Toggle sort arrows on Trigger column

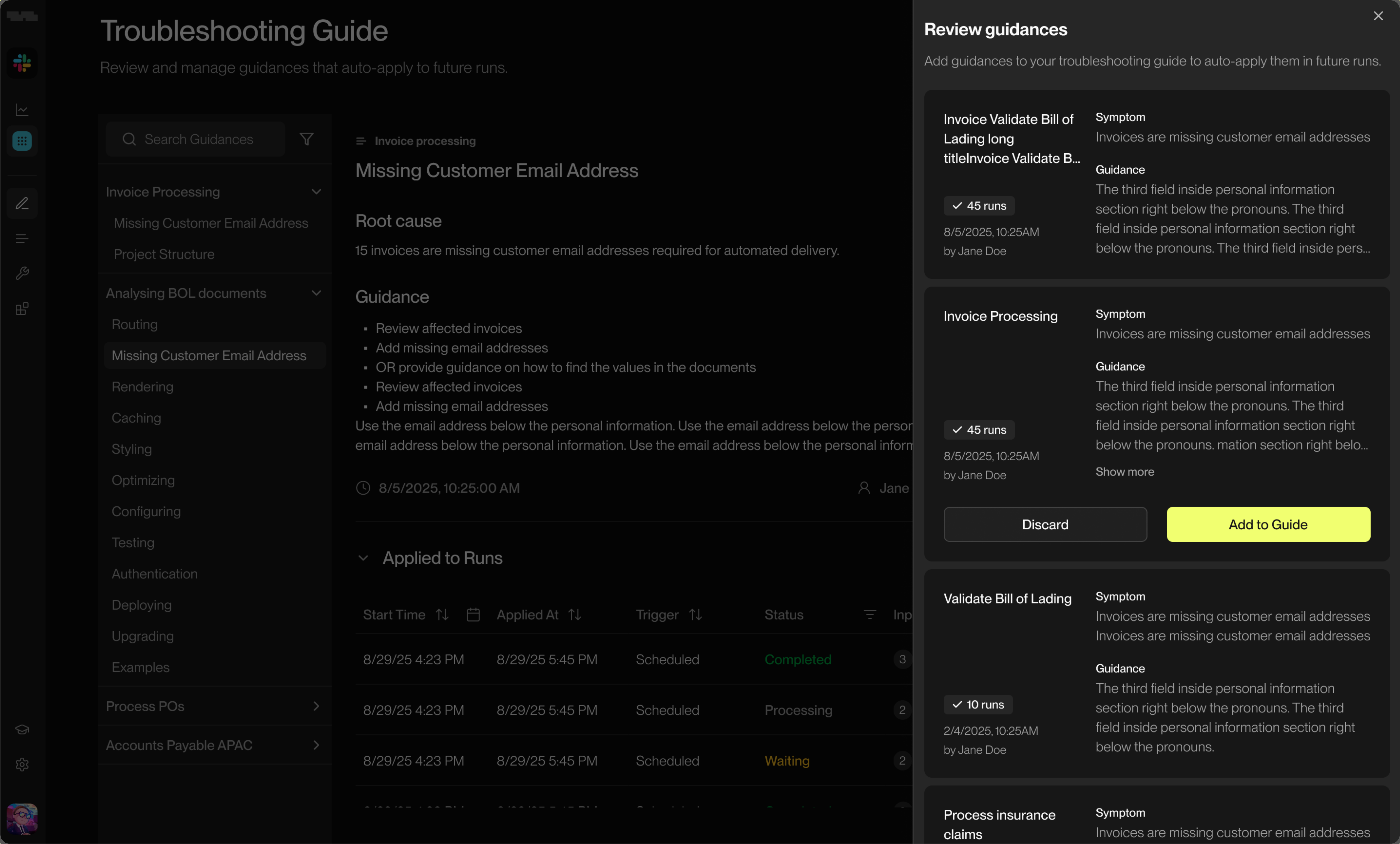695,615
